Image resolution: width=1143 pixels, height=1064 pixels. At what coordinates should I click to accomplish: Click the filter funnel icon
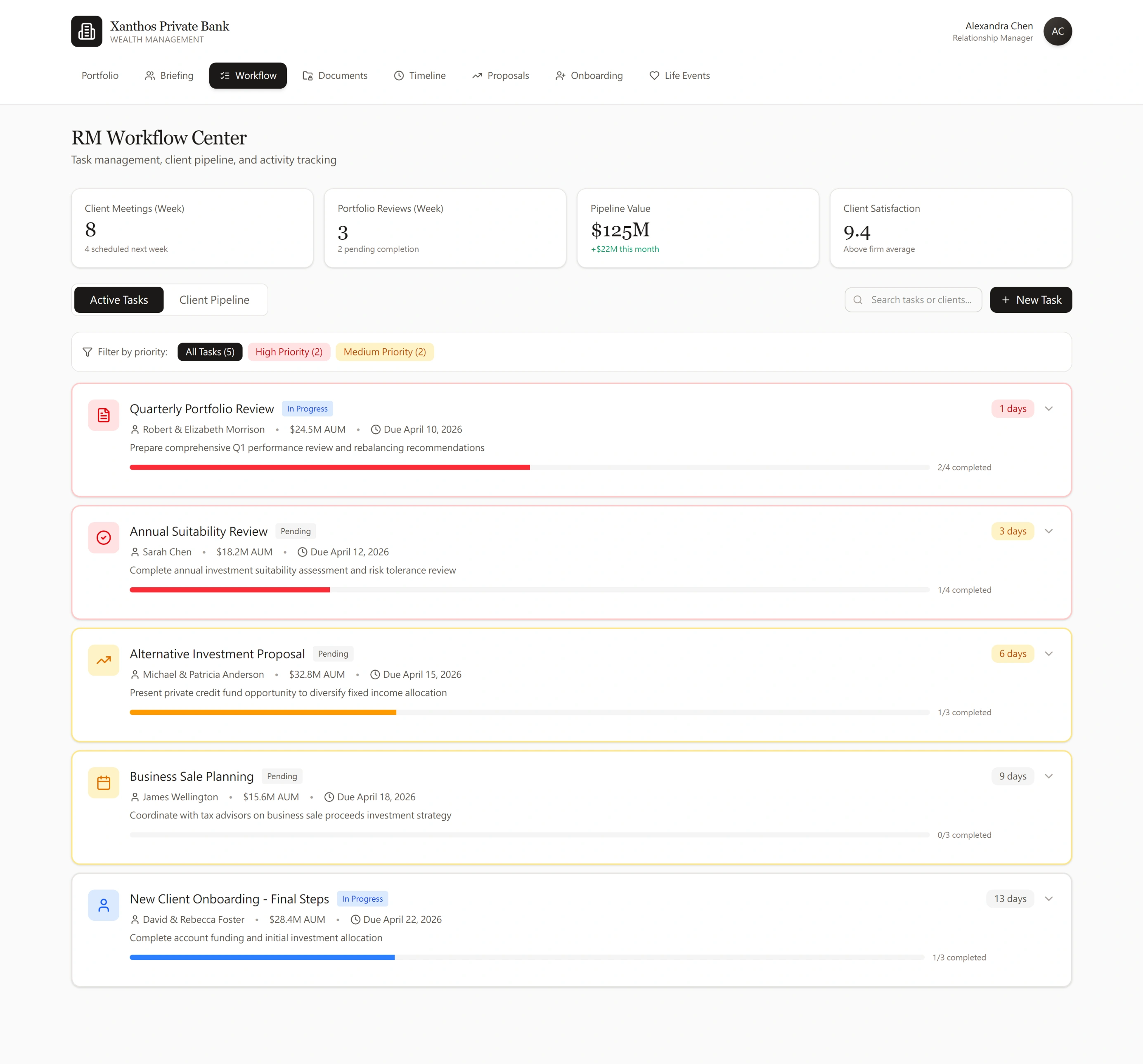pos(88,351)
